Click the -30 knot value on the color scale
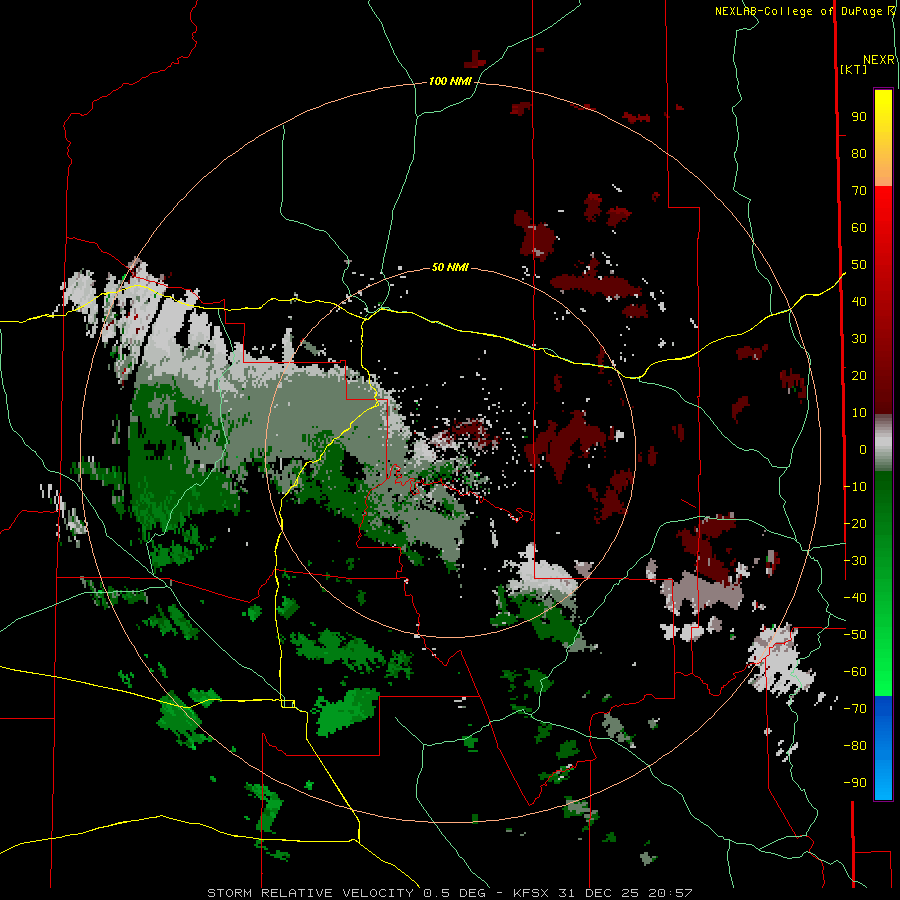 click(855, 561)
